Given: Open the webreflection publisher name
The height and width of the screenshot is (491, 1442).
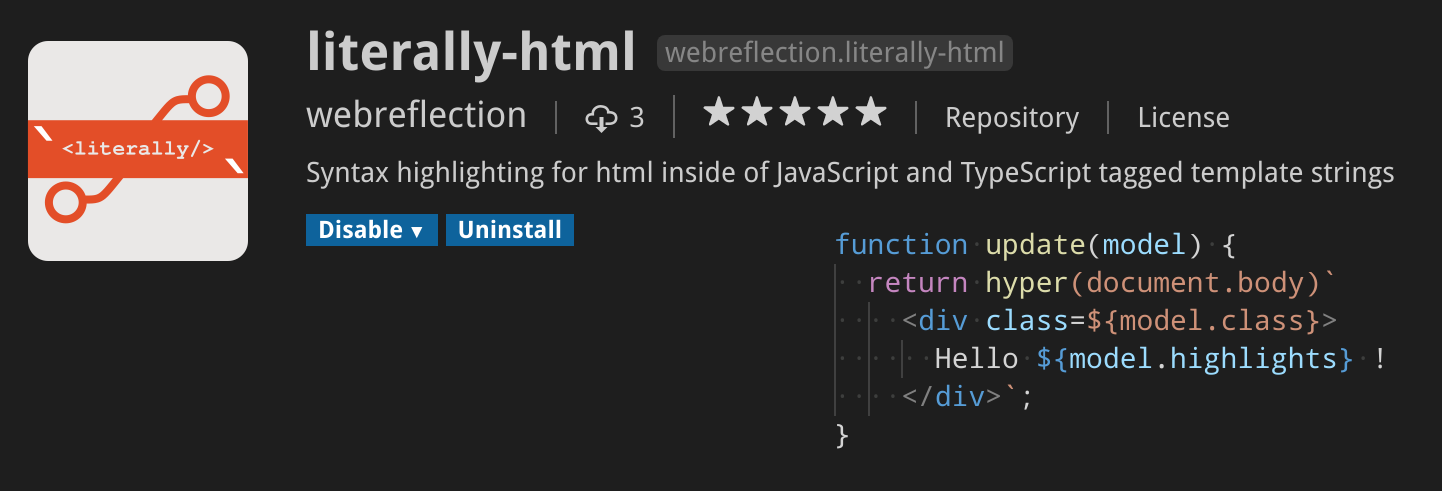Looking at the screenshot, I should click(416, 116).
